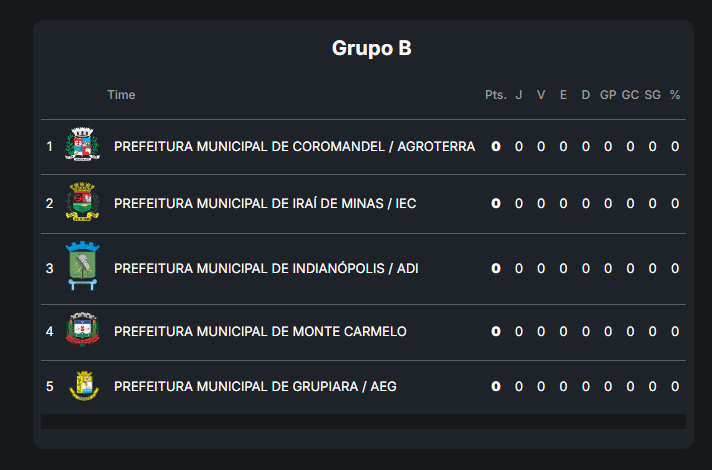Click the Time column header

point(121,95)
